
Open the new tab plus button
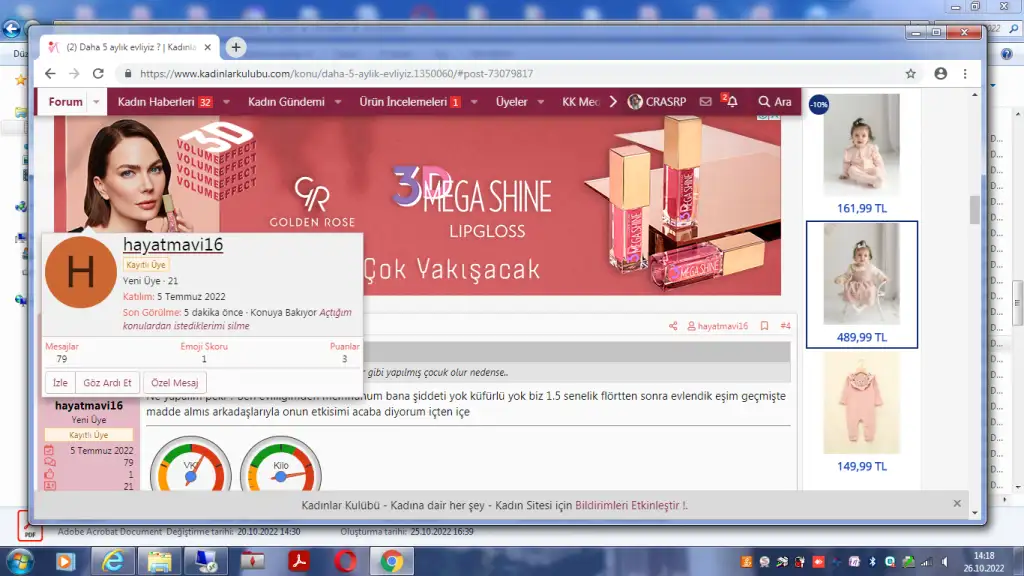(x=236, y=47)
